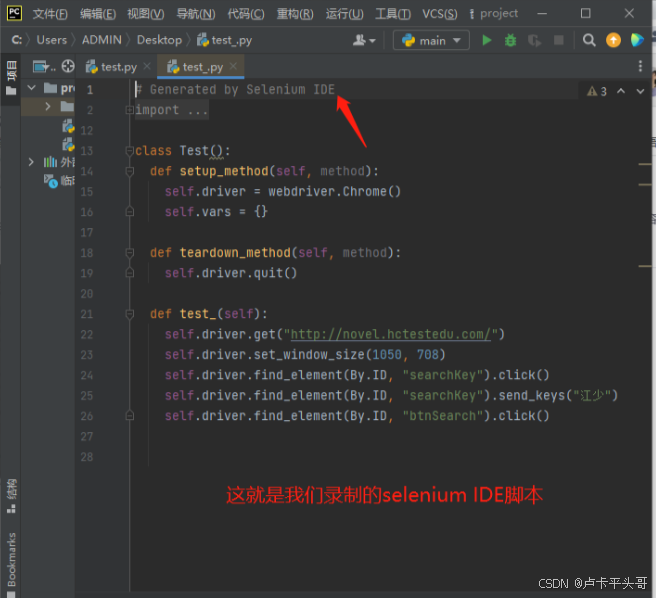Screen dimensions: 656x598
Task: Click the stop process square icon
Action: [559, 41]
